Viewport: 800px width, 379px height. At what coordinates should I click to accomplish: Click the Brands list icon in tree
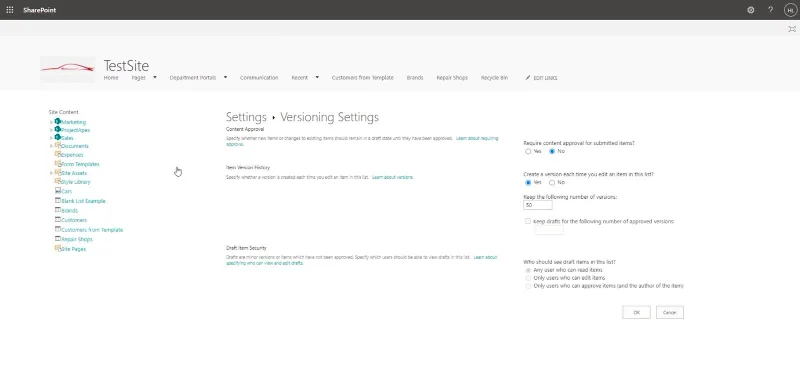click(58, 210)
